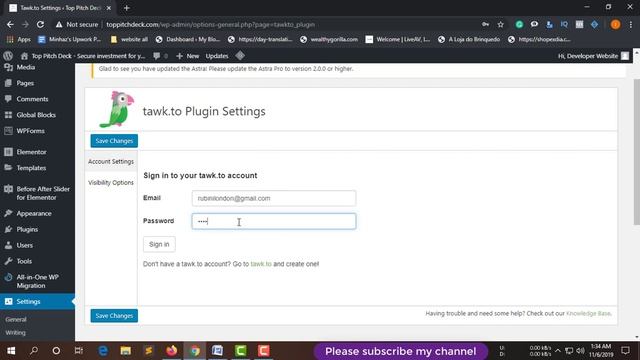The width and height of the screenshot is (640, 360).
Task: Open the A Loja do Brinquedo bookmark
Action: pos(469,40)
